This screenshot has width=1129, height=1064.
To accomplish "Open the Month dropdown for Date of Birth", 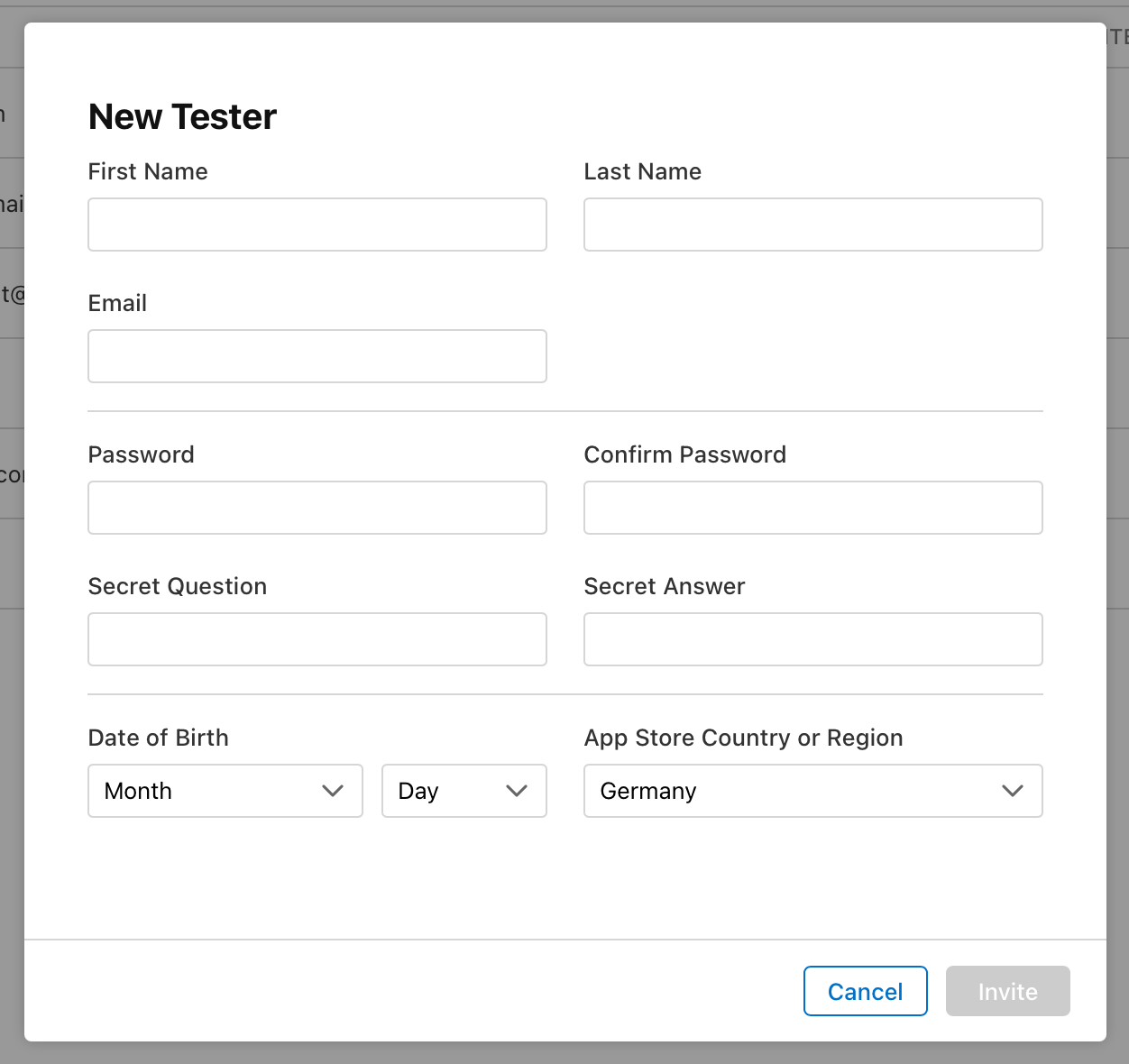I will [225, 791].
